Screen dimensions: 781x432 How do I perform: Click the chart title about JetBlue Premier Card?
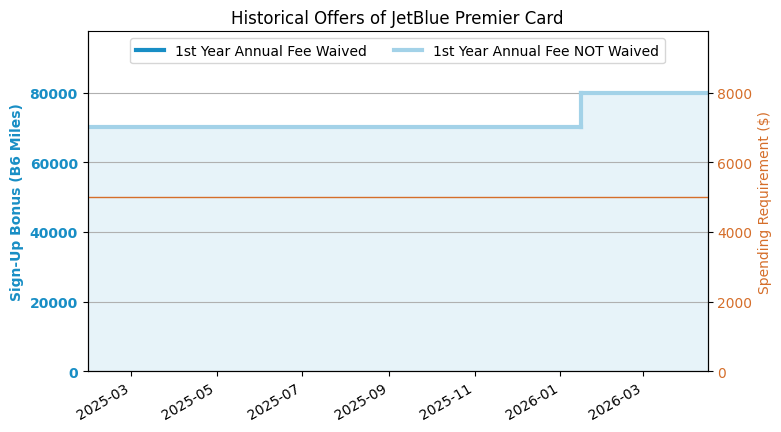pyautogui.click(x=397, y=18)
